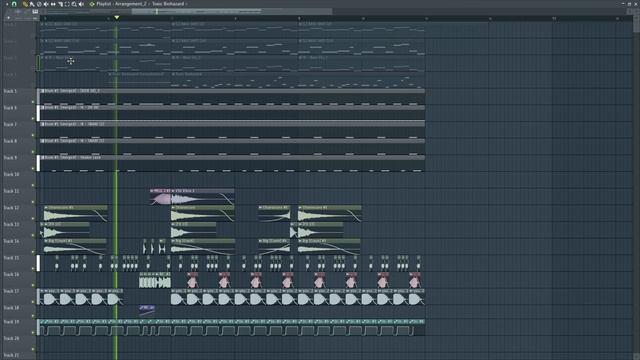This screenshot has width=640, height=360.
Task: Open the clip menu of Track 8 pattern
Action: coord(42,141)
